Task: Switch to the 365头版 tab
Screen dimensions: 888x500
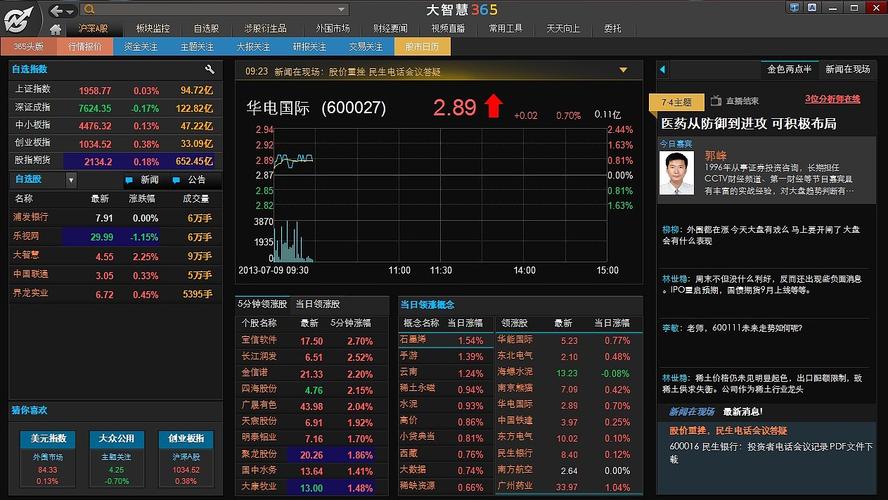Action: (28, 46)
